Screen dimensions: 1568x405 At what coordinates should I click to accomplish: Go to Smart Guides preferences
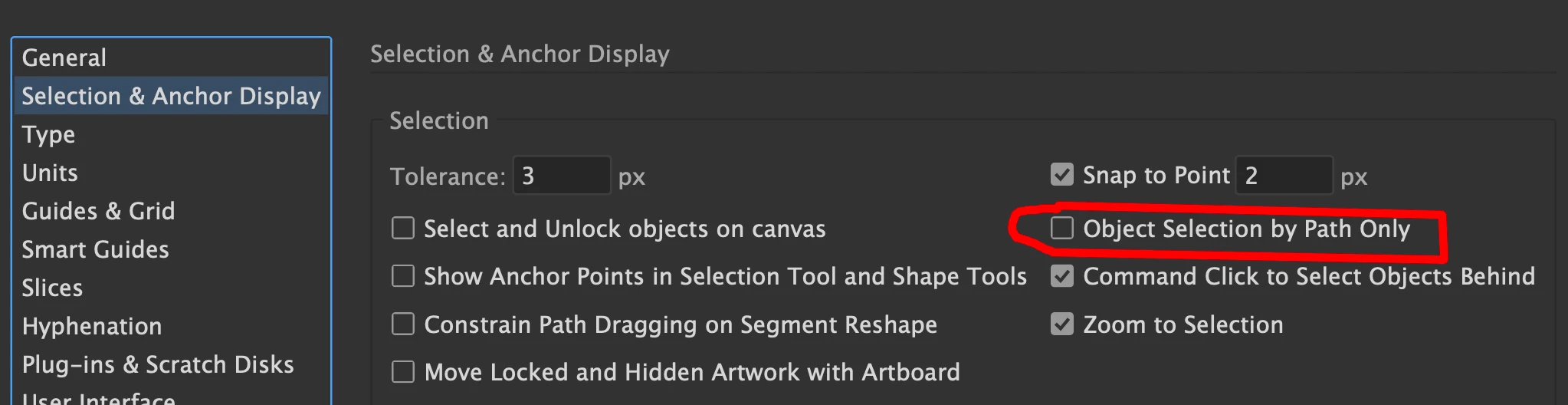click(95, 249)
